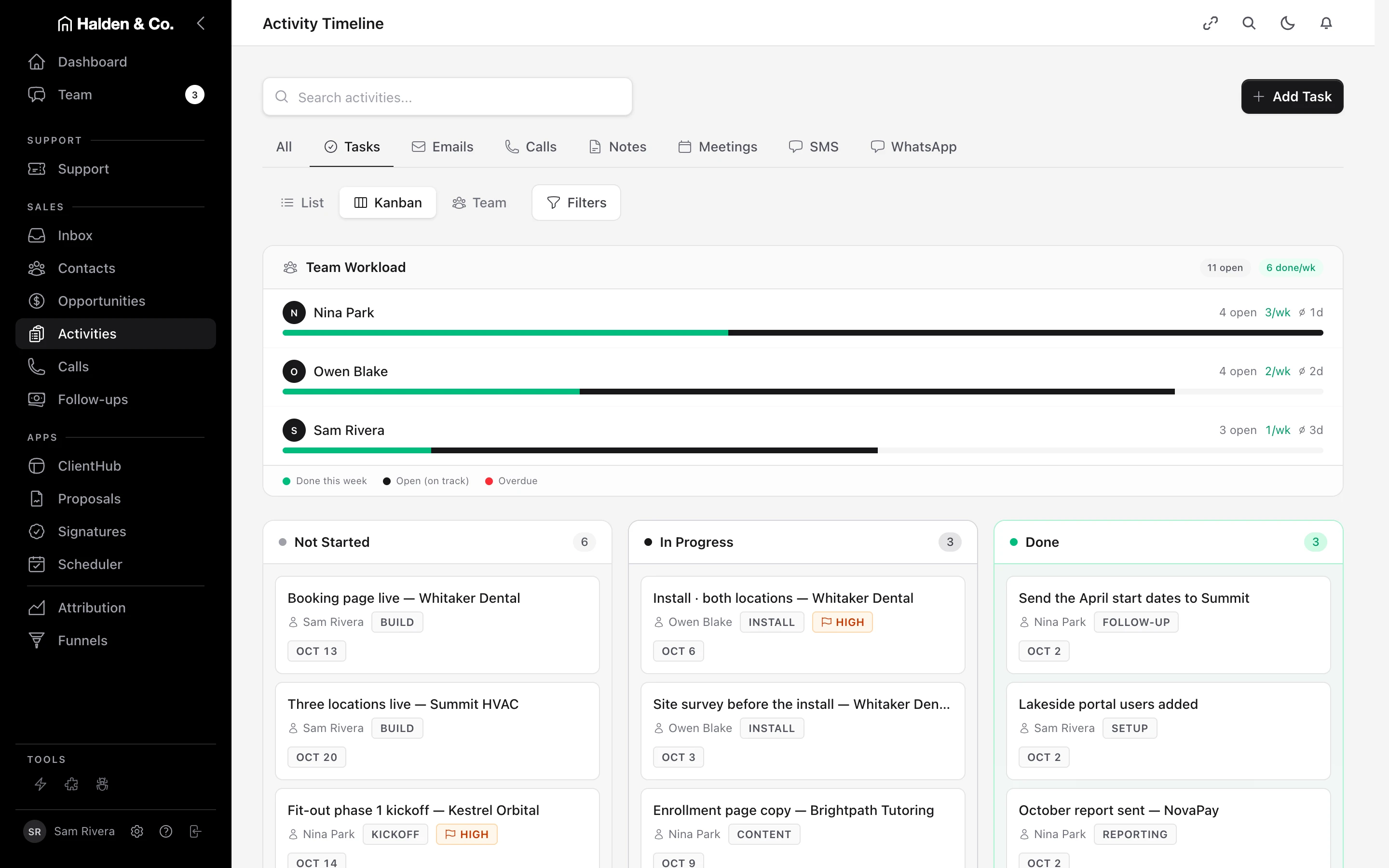
Task: Open search via the header magnifier icon
Action: pos(1249,24)
